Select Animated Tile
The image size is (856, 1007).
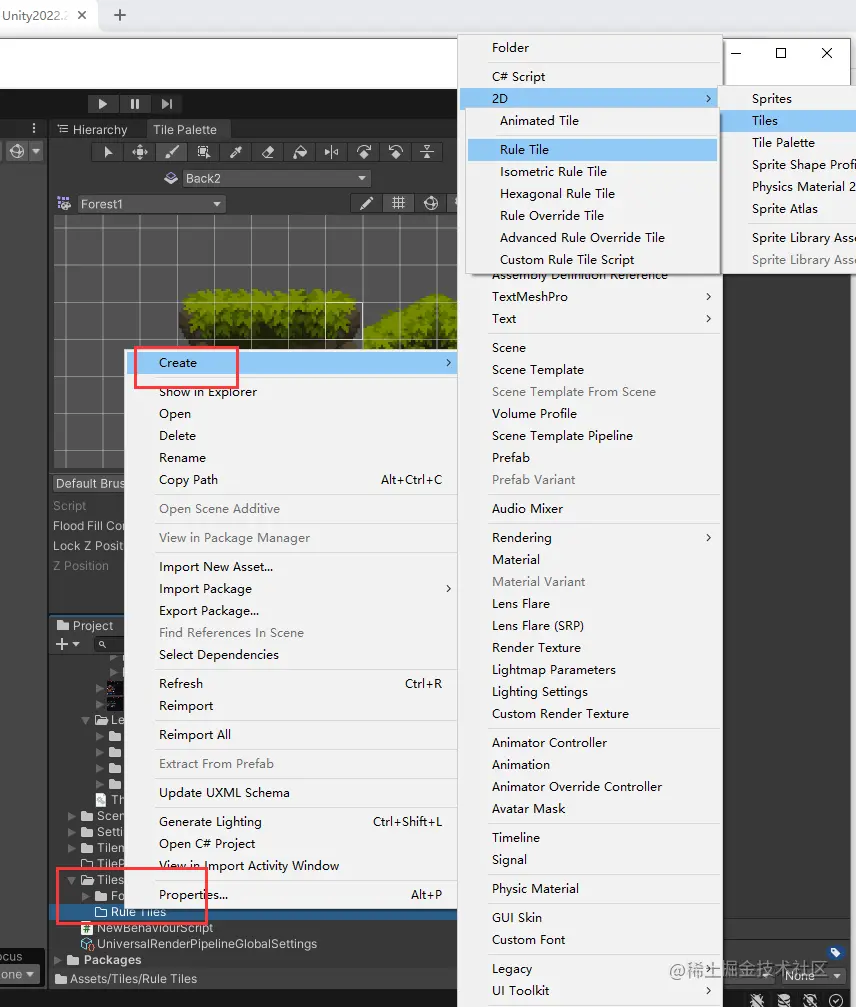click(592, 121)
